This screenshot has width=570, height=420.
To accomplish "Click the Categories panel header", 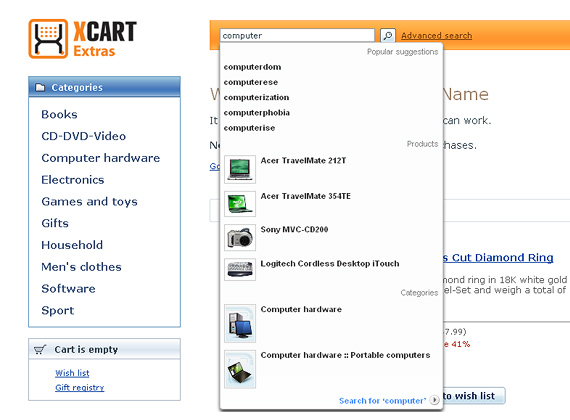I will [x=104, y=87].
